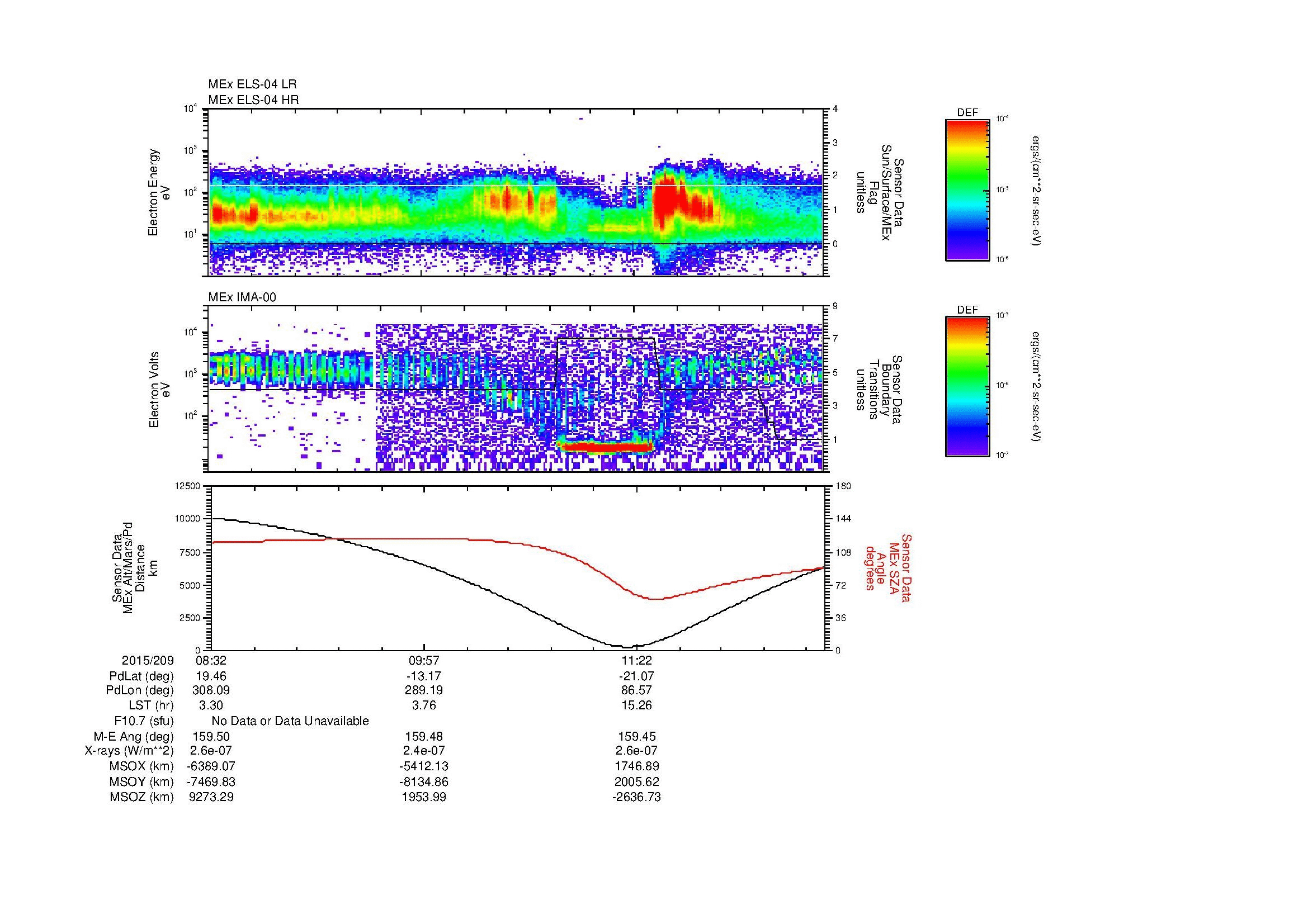This screenshot has height=924, width=1308.
Task: Click the time label '08:32'
Action: coord(211,660)
